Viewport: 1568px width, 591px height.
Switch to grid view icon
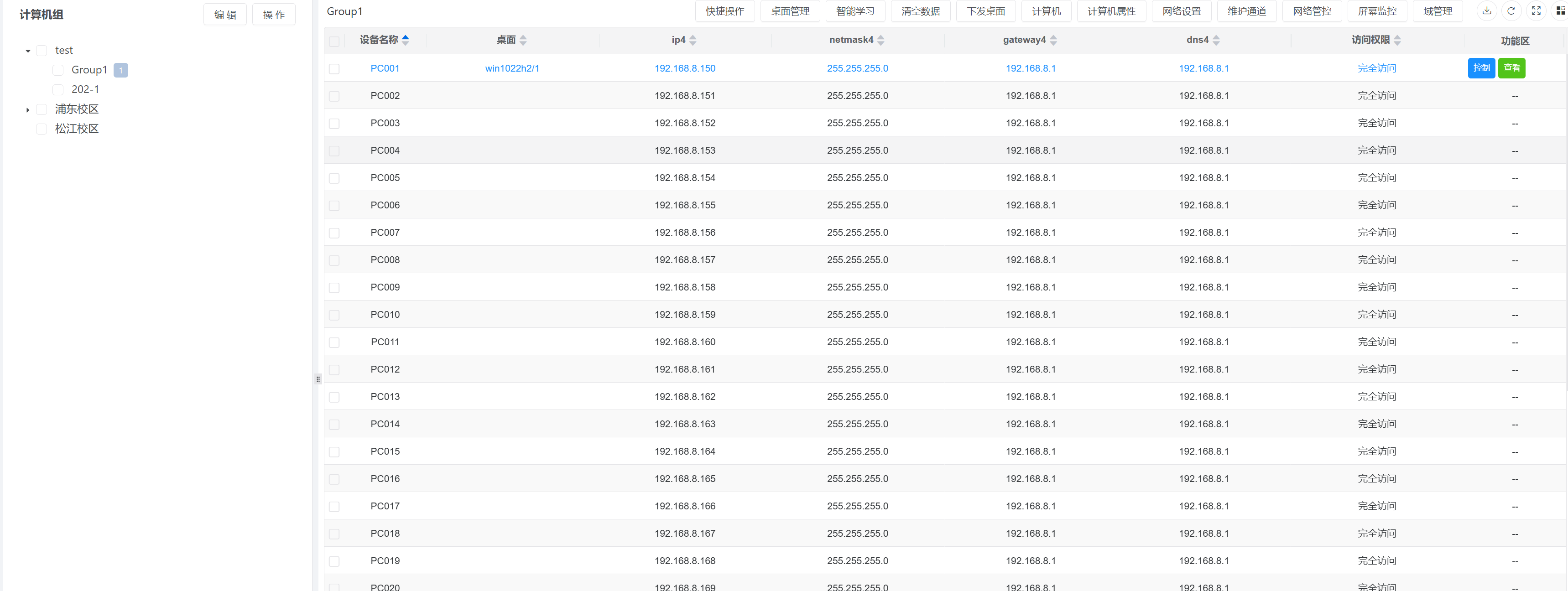pos(1560,11)
